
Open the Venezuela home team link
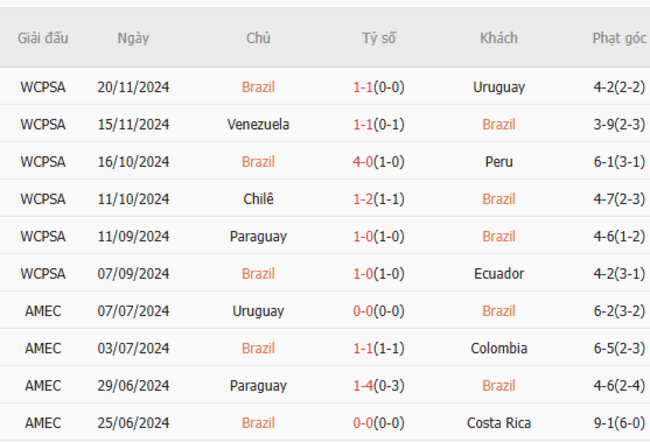tap(258, 124)
